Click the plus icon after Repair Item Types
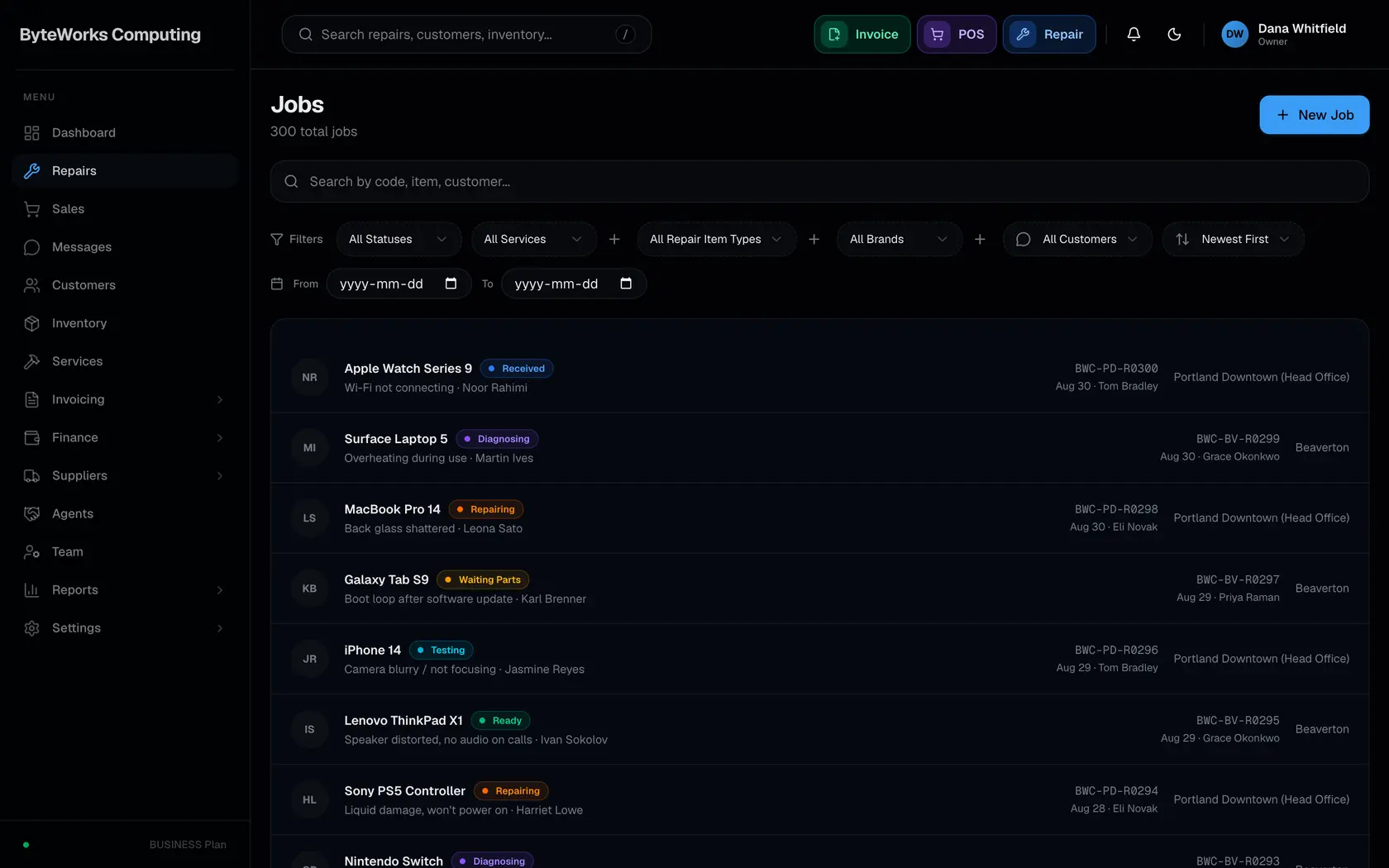 point(814,239)
